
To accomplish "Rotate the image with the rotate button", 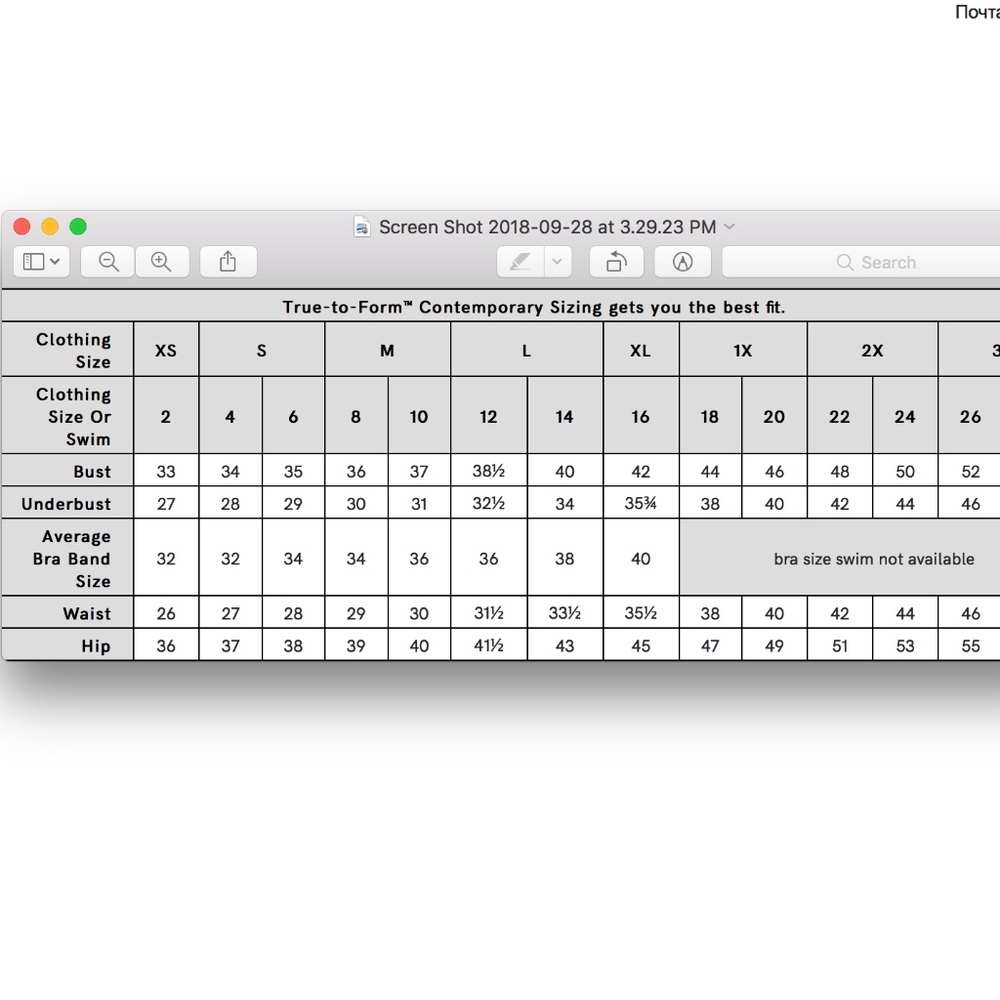I will [616, 261].
